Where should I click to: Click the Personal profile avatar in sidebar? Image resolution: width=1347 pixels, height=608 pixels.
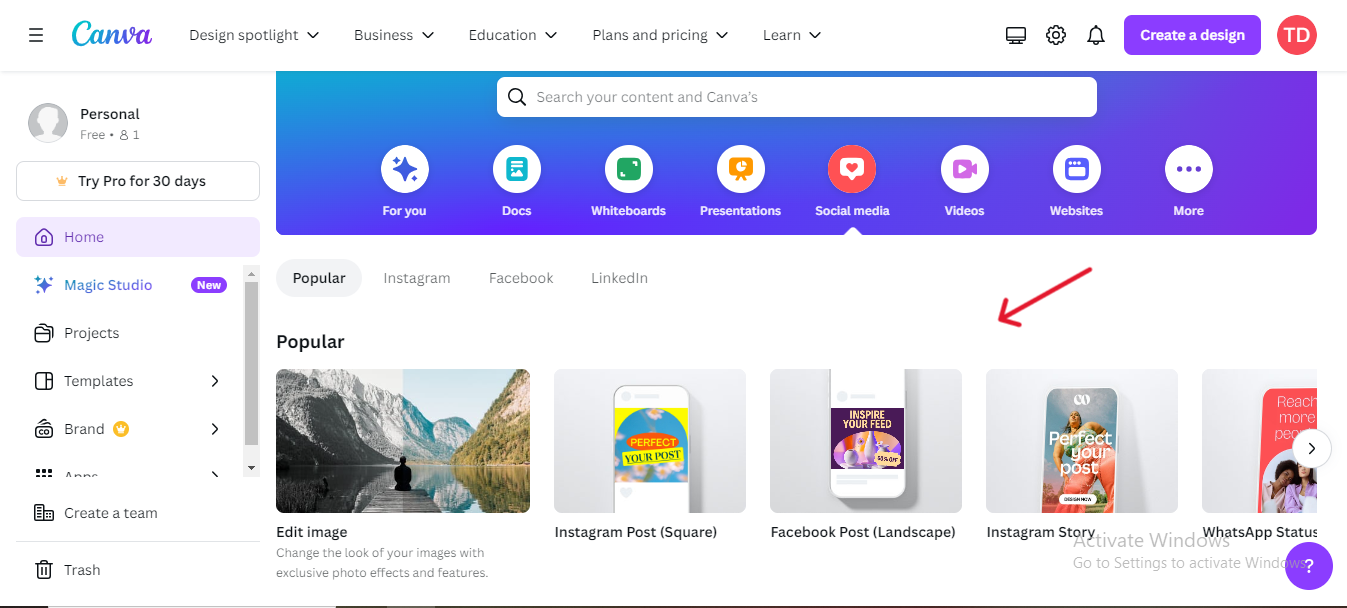coord(48,123)
